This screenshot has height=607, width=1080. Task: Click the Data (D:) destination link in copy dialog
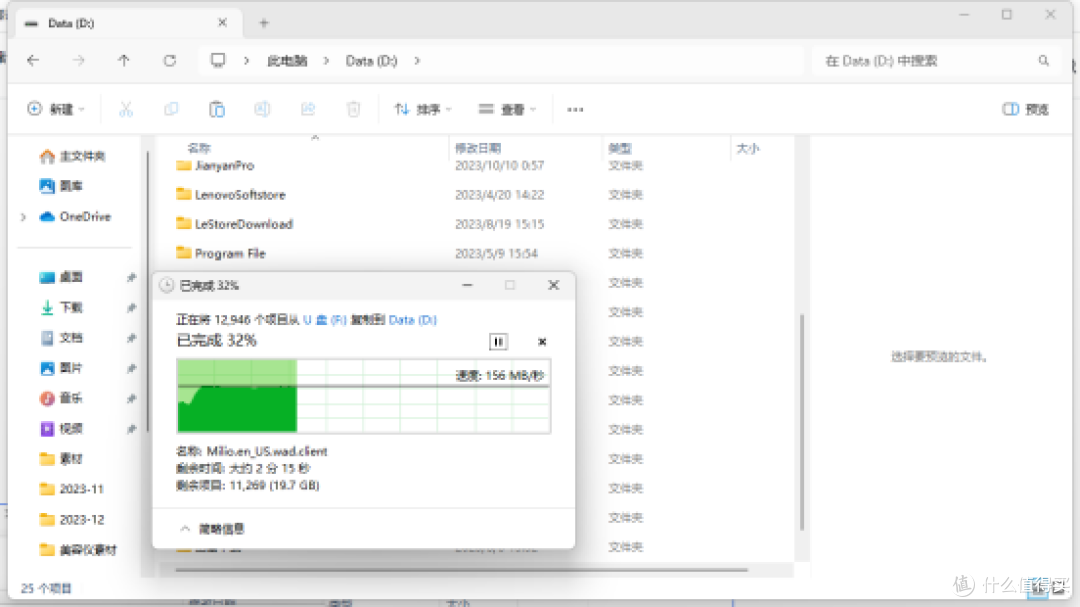tap(413, 320)
